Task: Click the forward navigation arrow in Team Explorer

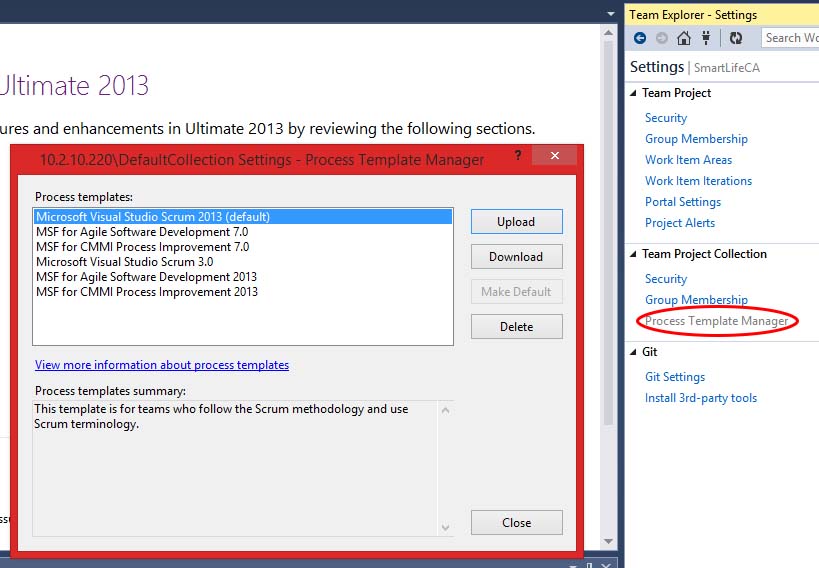Action: pyautogui.click(x=662, y=38)
